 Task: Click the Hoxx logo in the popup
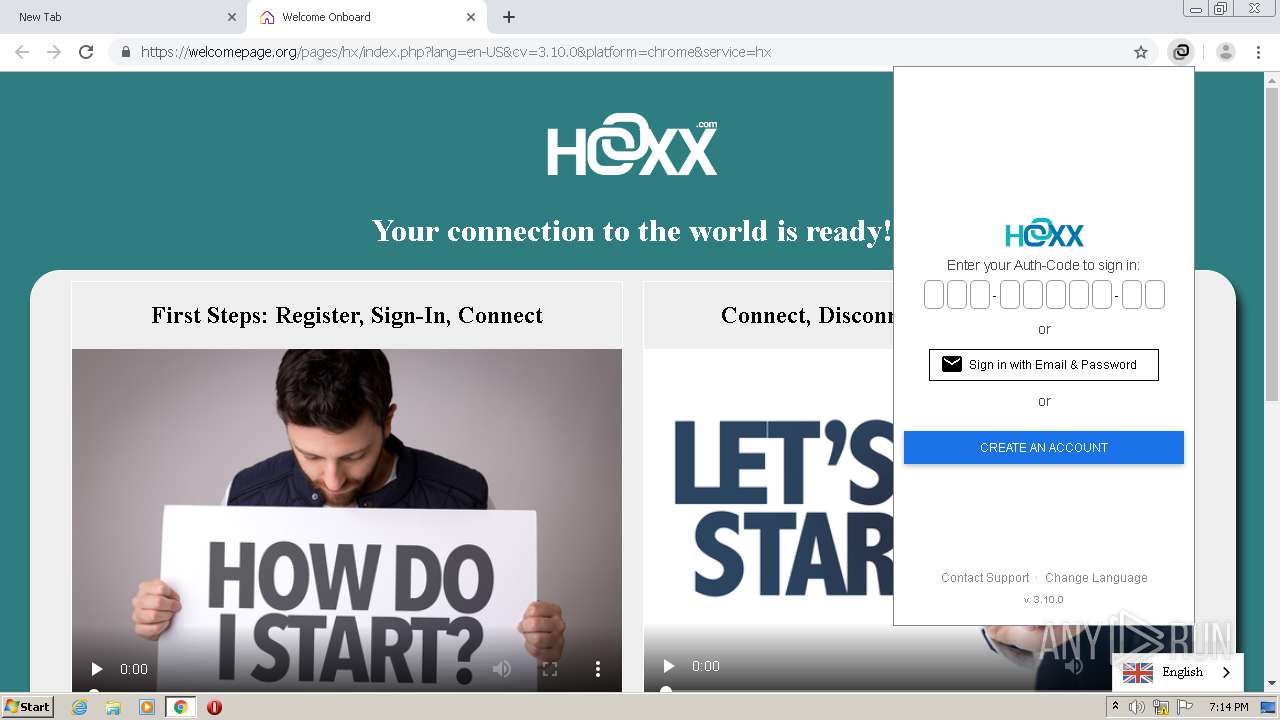pyautogui.click(x=1044, y=233)
